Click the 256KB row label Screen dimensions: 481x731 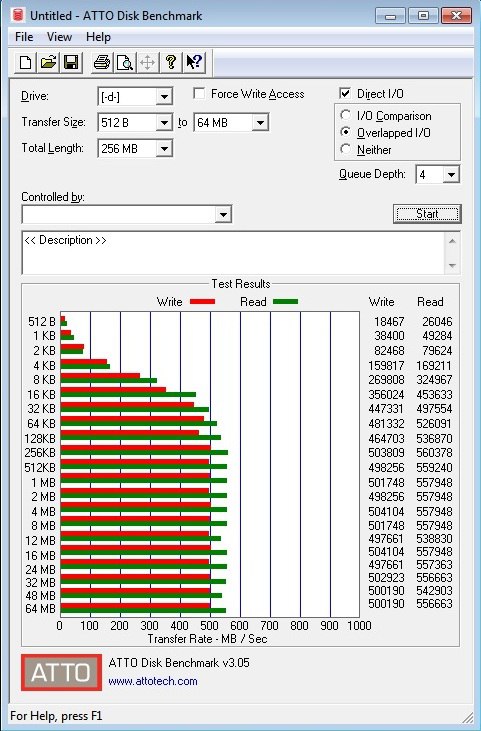coord(40,453)
